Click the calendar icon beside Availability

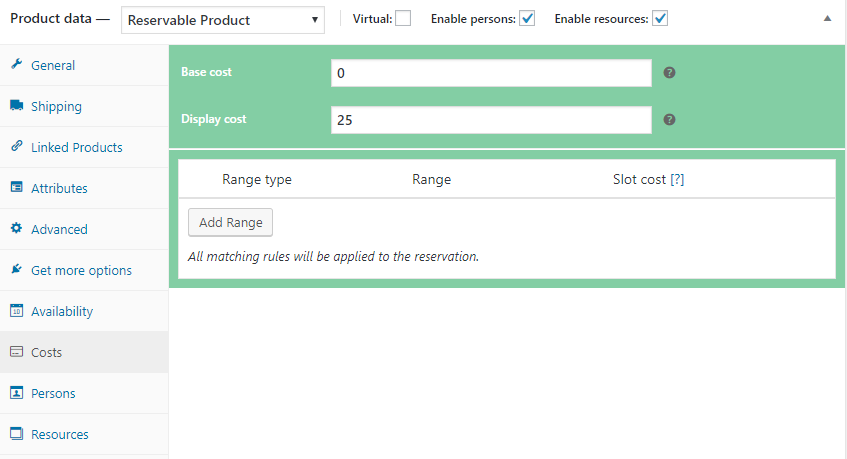(x=16, y=311)
